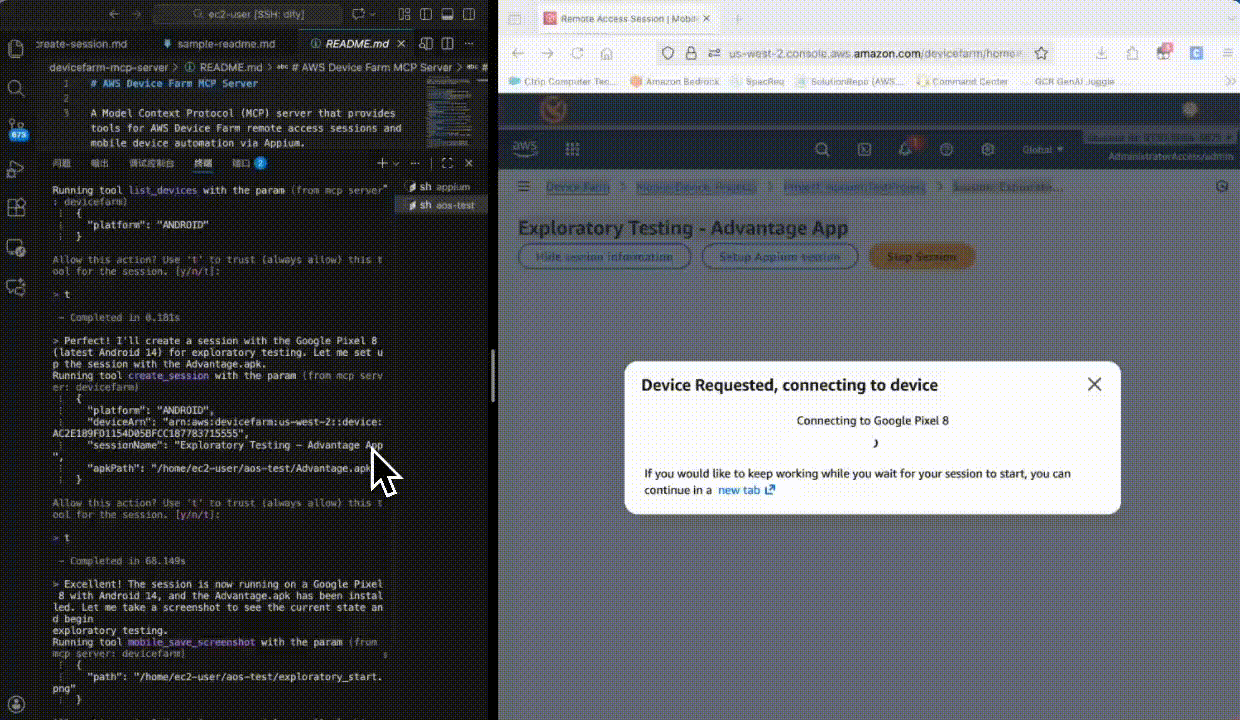
Task: Close the terminal panel
Action: [x=470, y=163]
